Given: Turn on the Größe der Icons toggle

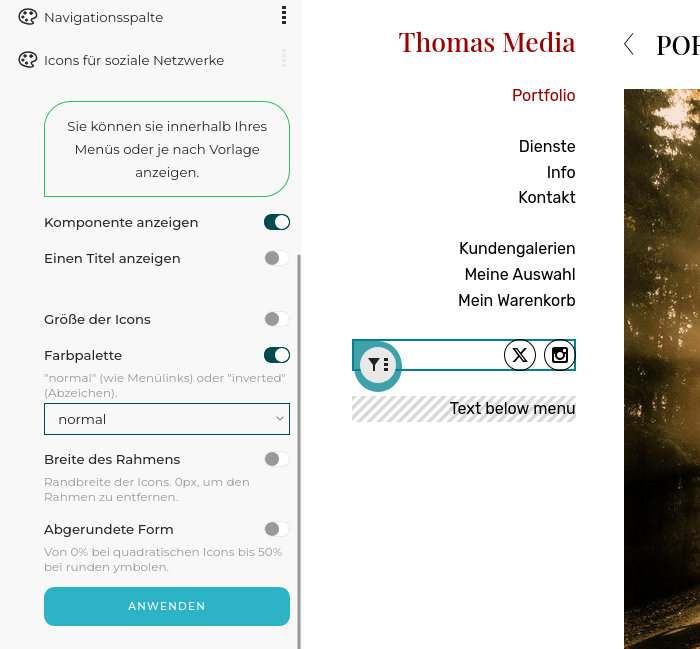Looking at the screenshot, I should pos(277,319).
